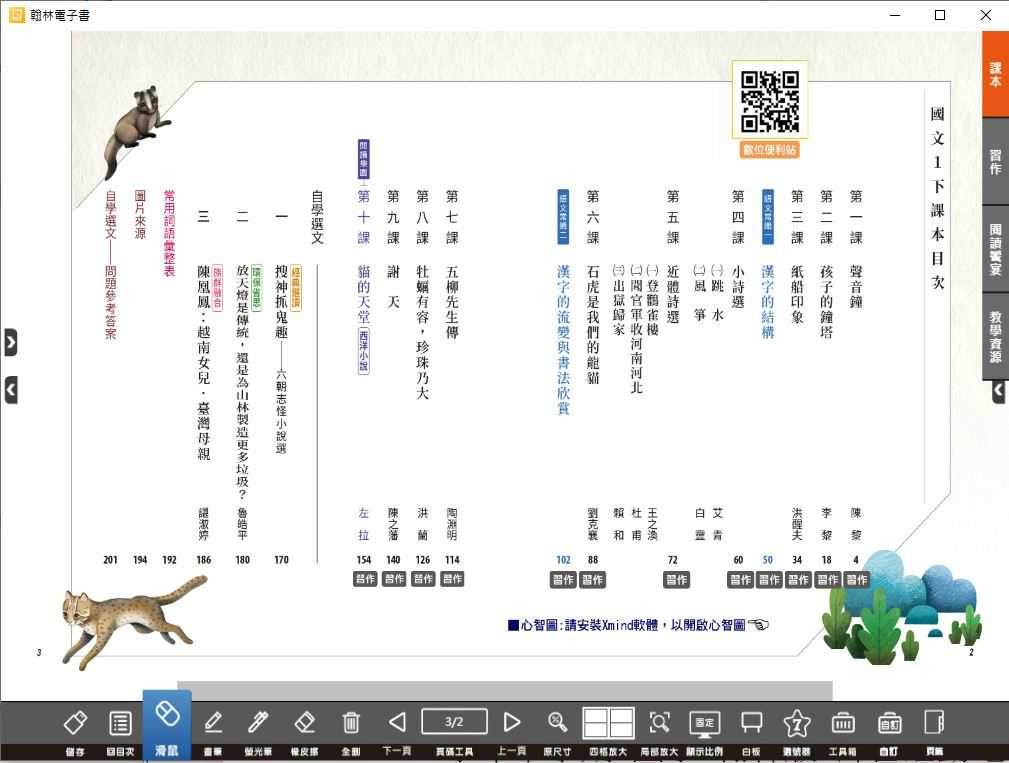Open the 習作 button under page 88
Image resolution: width=1009 pixels, height=763 pixels.
[x=593, y=580]
